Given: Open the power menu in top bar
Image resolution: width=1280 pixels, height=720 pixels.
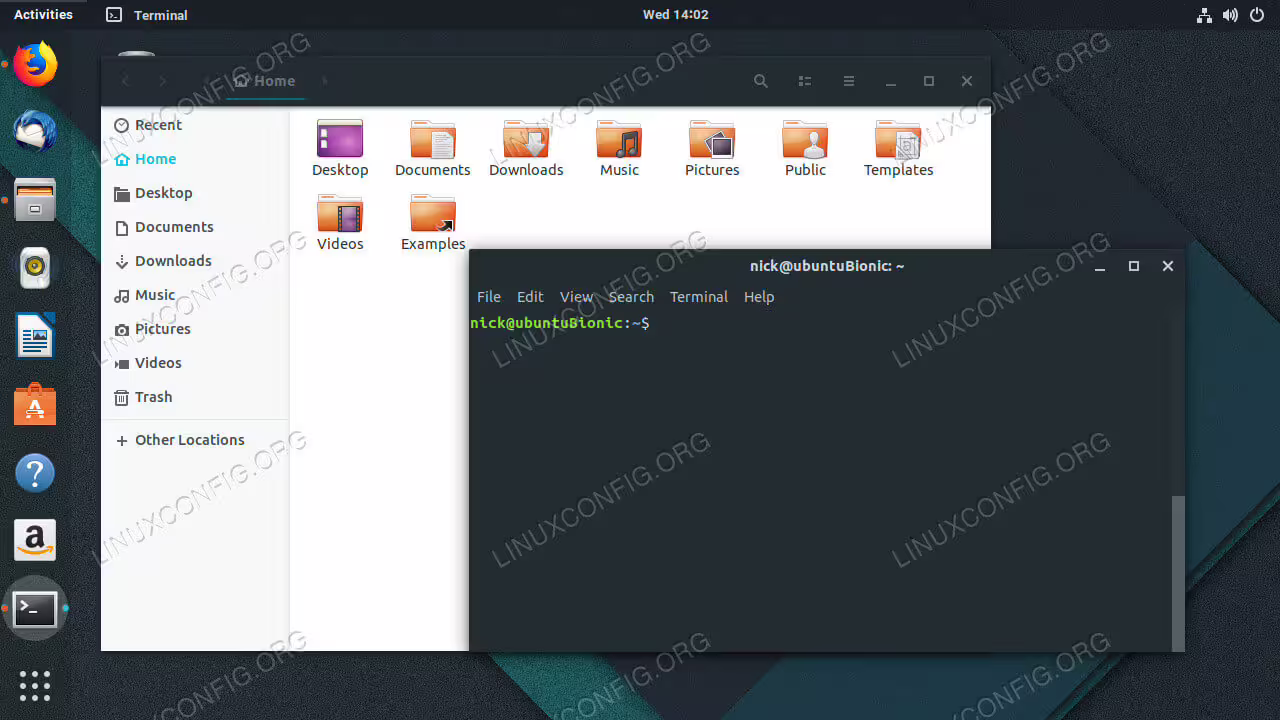Looking at the screenshot, I should pos(1257,15).
